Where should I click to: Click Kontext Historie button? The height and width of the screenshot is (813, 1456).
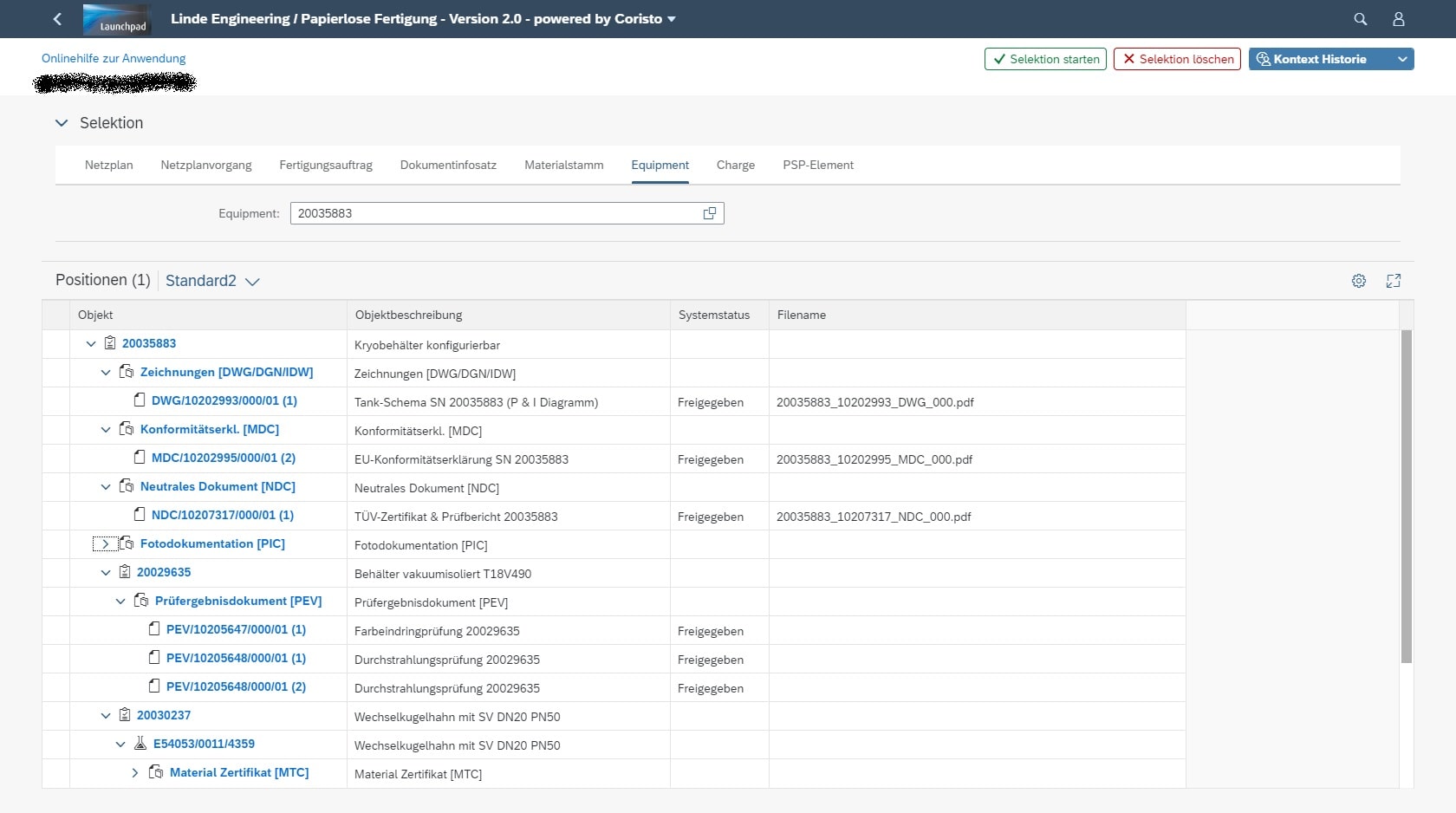pyautogui.click(x=1319, y=59)
